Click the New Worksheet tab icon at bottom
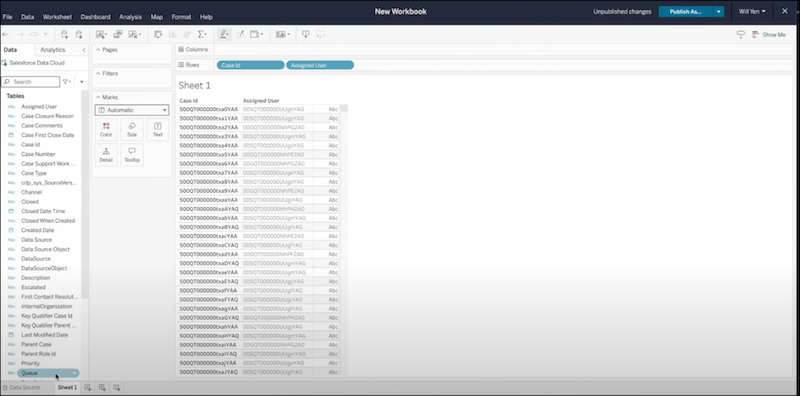 tap(88, 387)
